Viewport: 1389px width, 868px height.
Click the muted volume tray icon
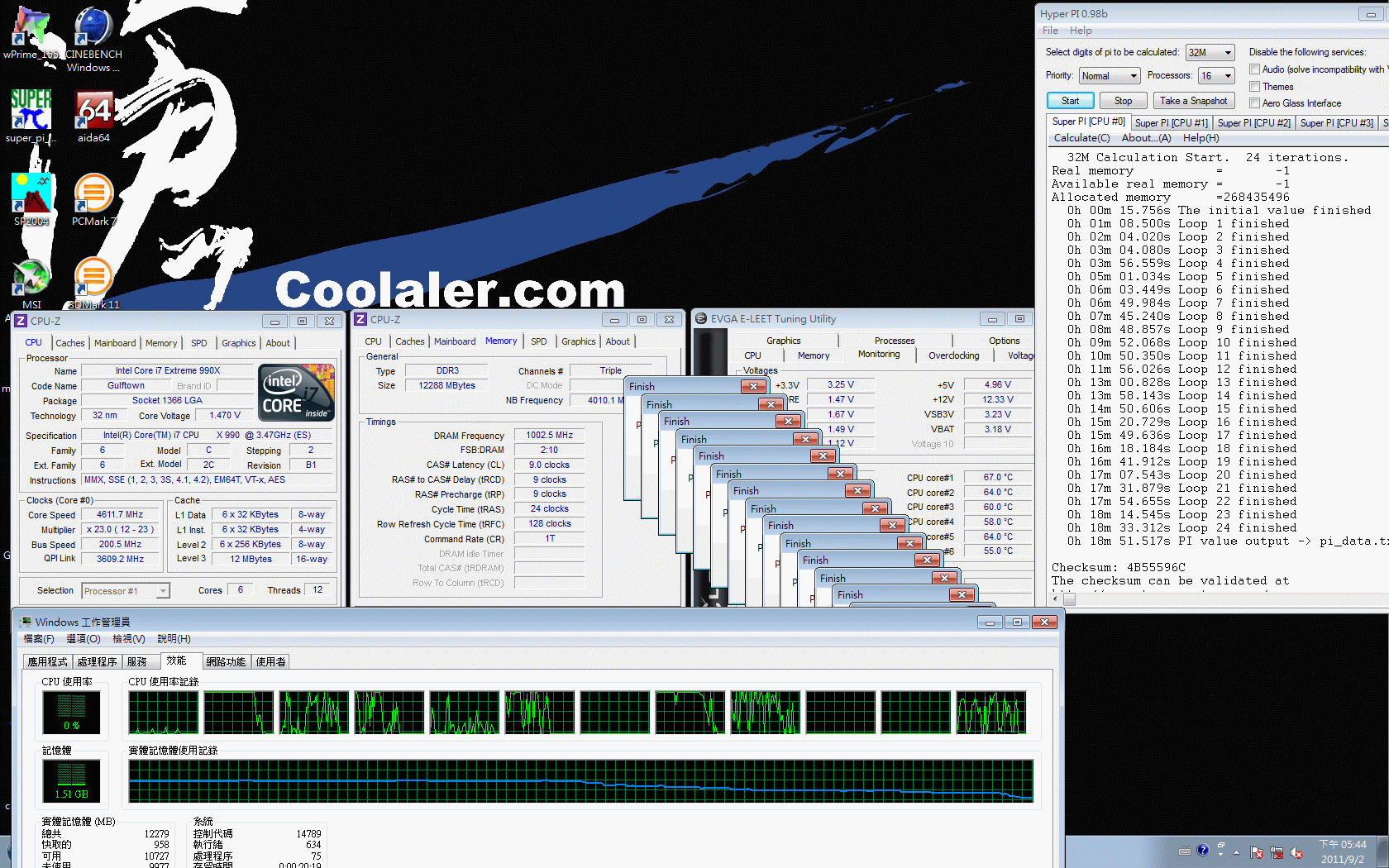tap(1296, 852)
